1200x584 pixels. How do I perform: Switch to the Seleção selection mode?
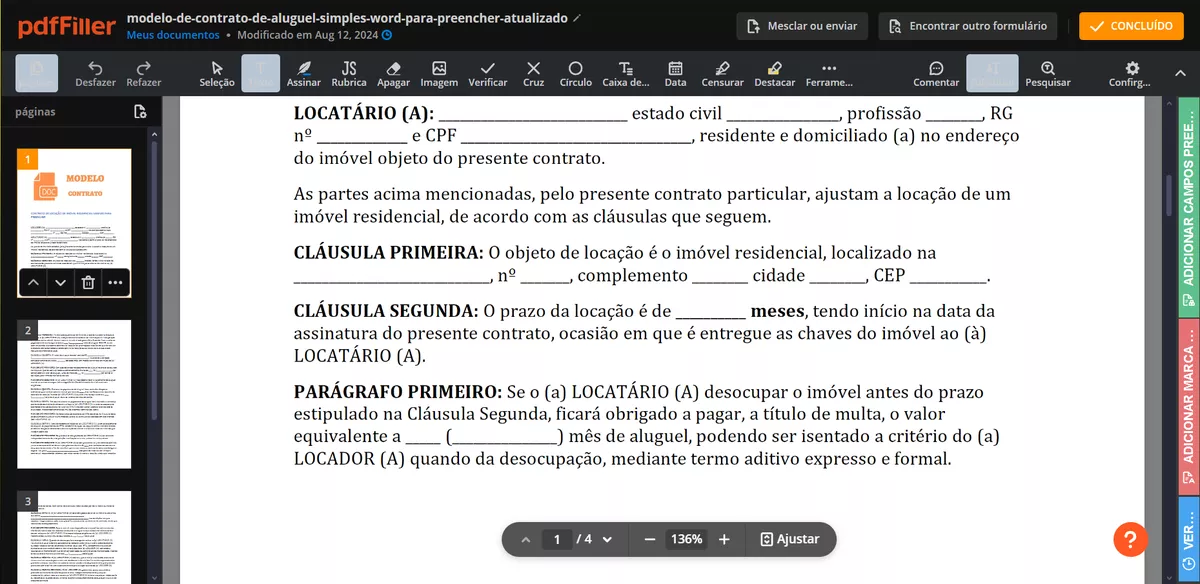pos(216,72)
